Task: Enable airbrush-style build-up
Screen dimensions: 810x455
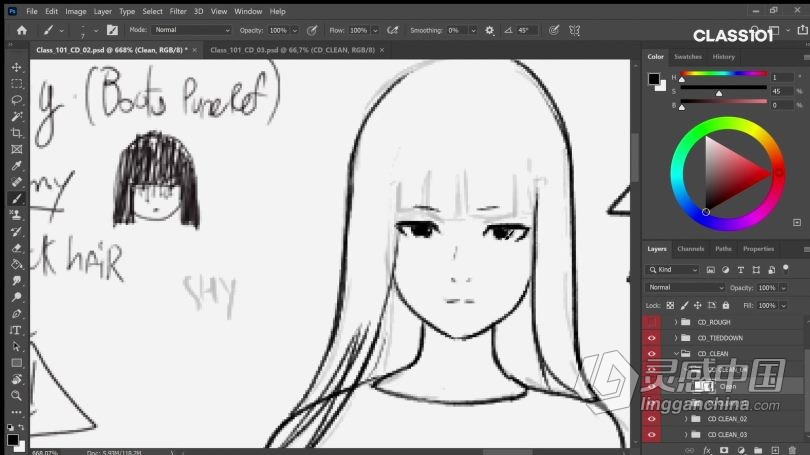Action: point(393,30)
